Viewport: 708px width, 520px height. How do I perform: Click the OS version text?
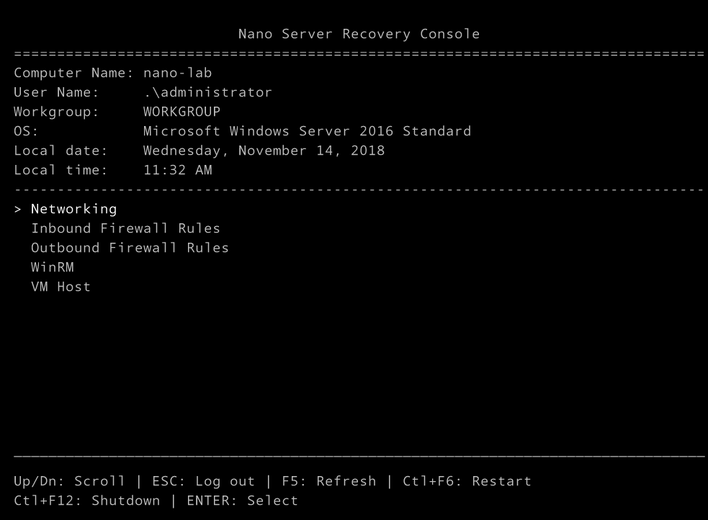[x=307, y=131]
